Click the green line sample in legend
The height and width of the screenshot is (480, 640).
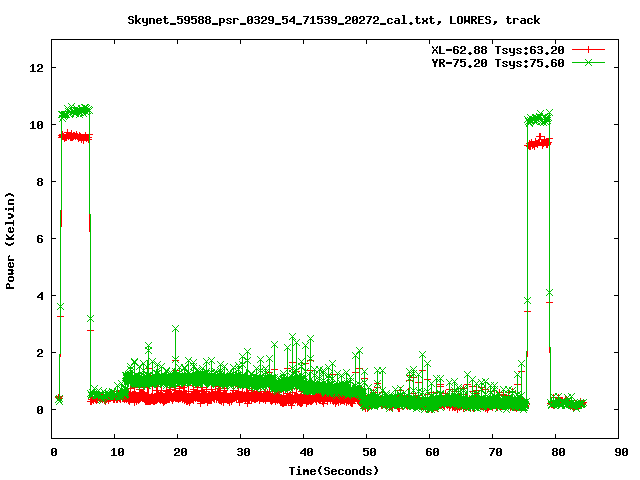(588, 62)
